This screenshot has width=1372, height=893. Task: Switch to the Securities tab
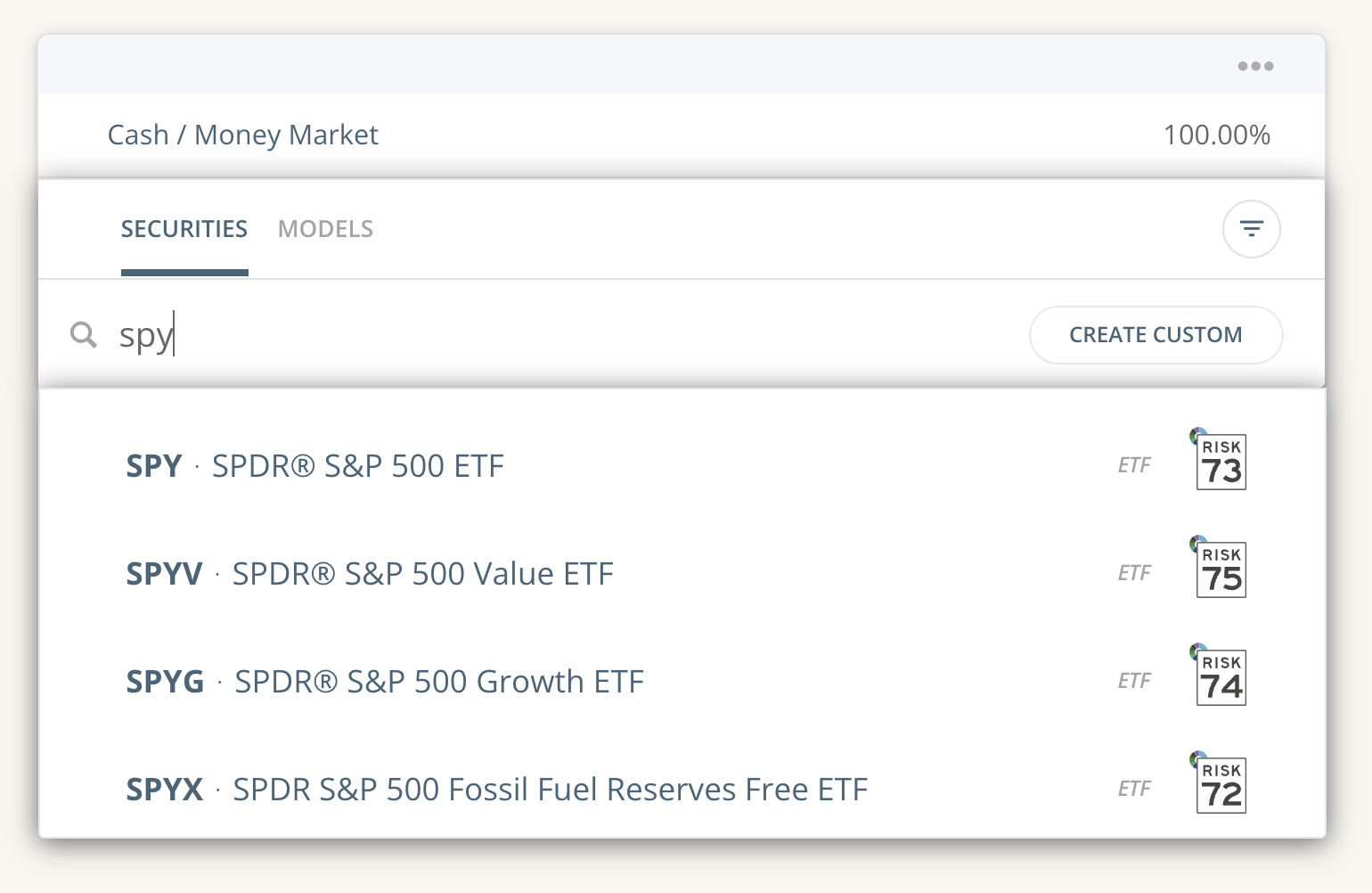pos(184,229)
